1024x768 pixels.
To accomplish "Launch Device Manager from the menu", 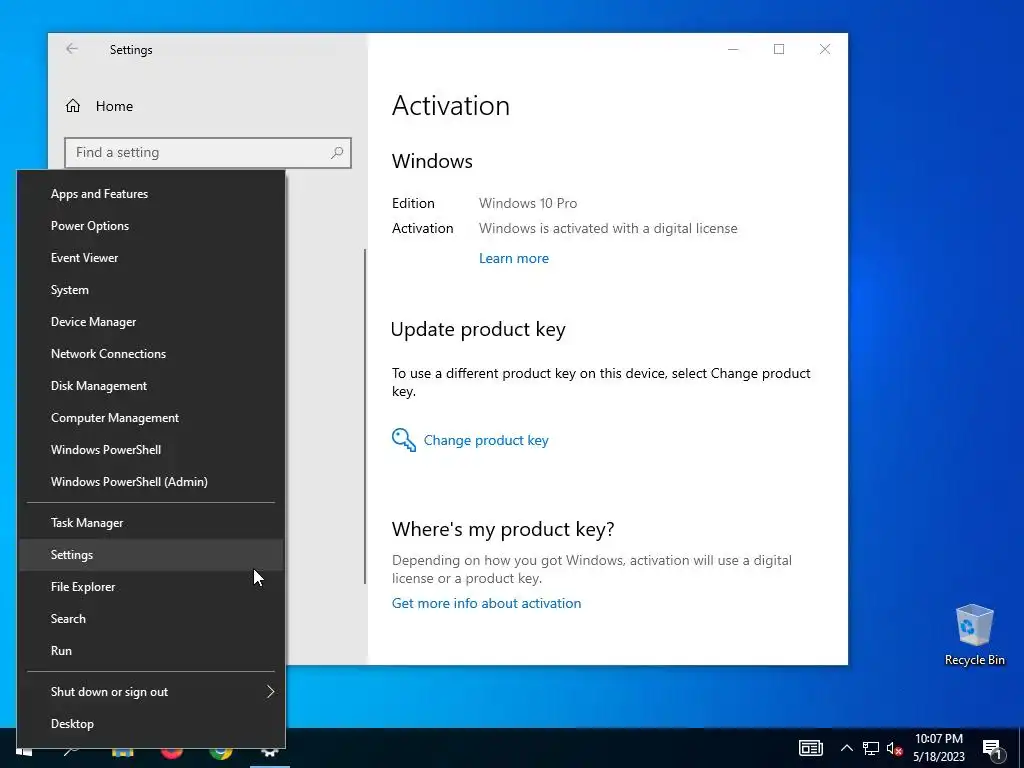I will point(151,322).
